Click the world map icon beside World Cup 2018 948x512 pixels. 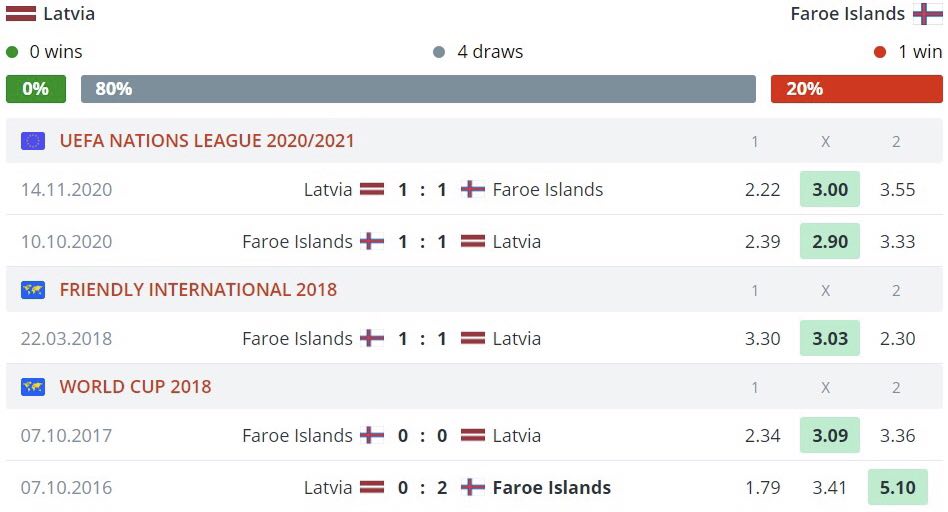pyautogui.click(x=33, y=387)
